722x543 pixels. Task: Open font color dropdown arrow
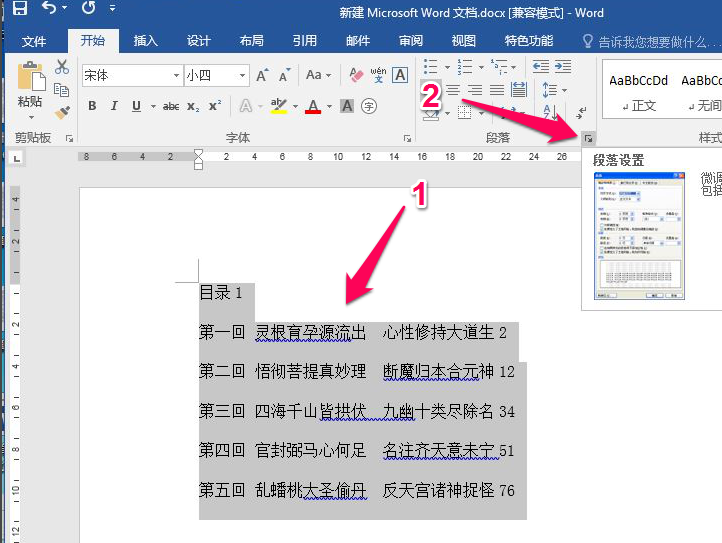330,107
